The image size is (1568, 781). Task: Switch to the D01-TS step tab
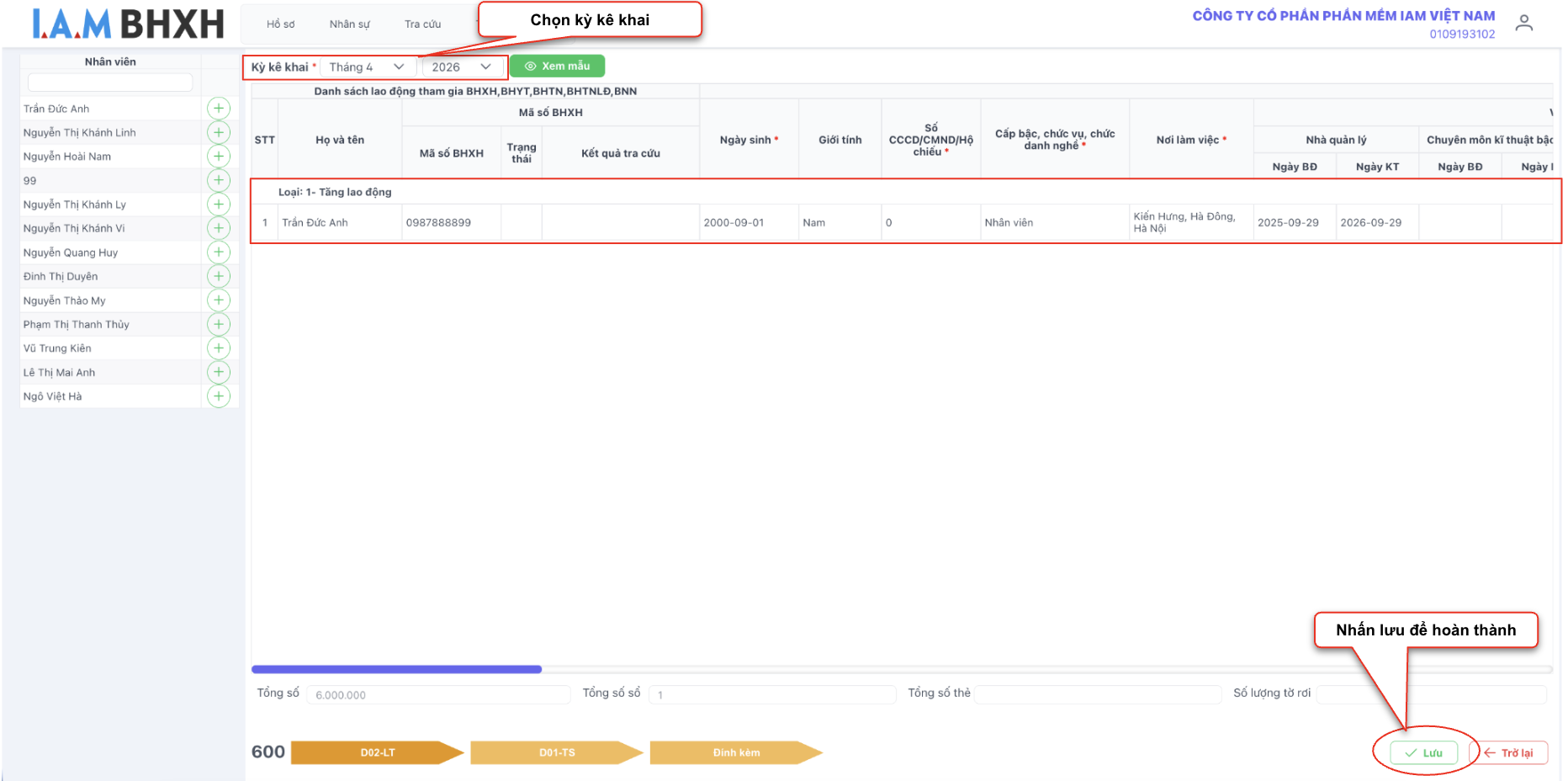[557, 753]
